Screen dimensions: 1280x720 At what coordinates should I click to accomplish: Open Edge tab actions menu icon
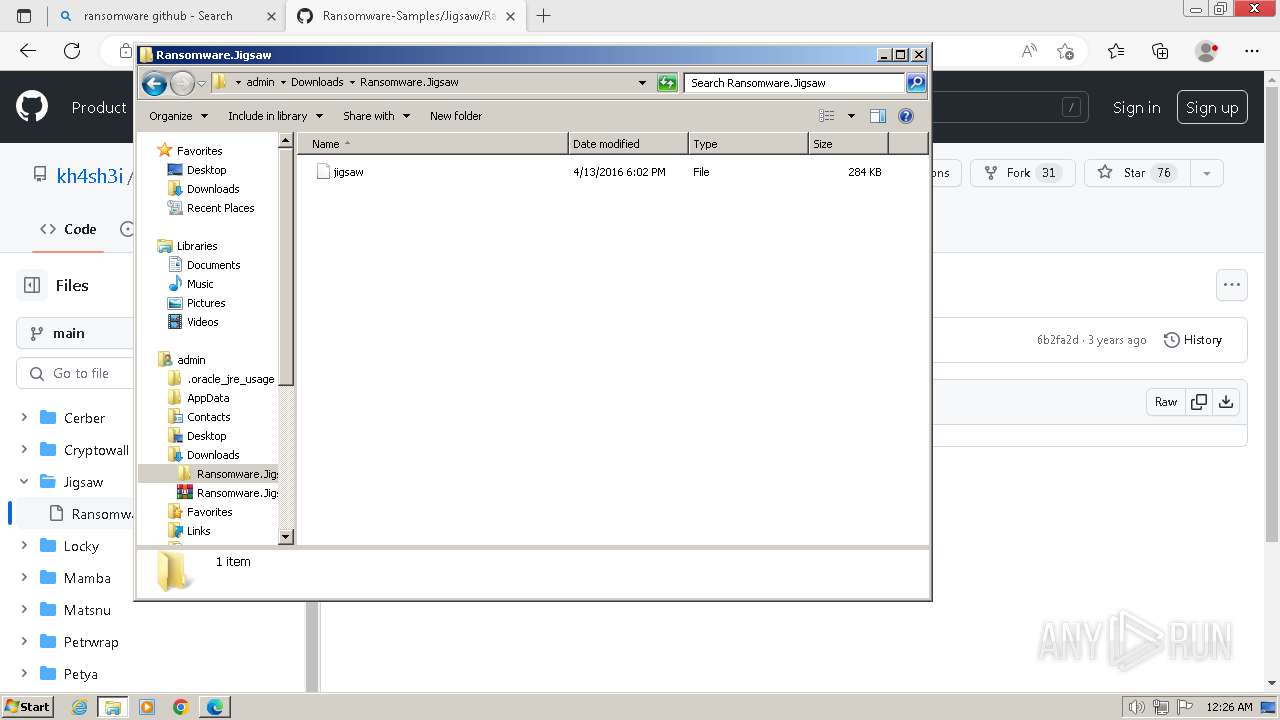pos(24,16)
